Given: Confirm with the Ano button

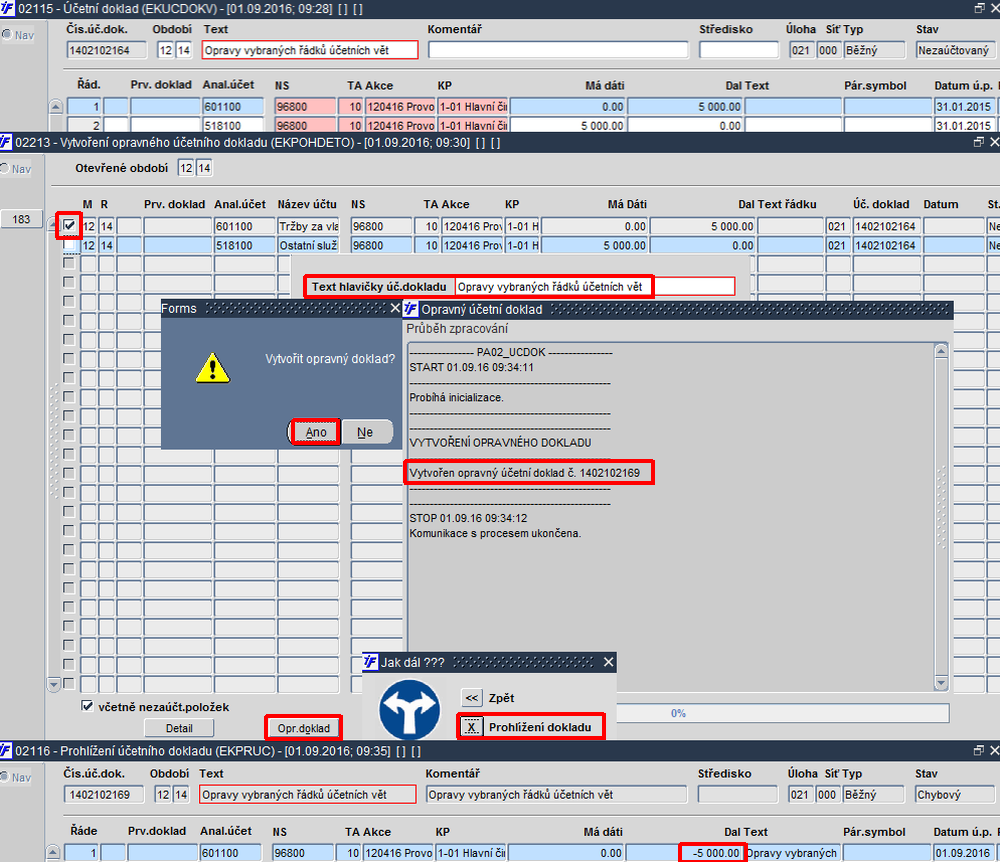Looking at the screenshot, I should [x=316, y=432].
